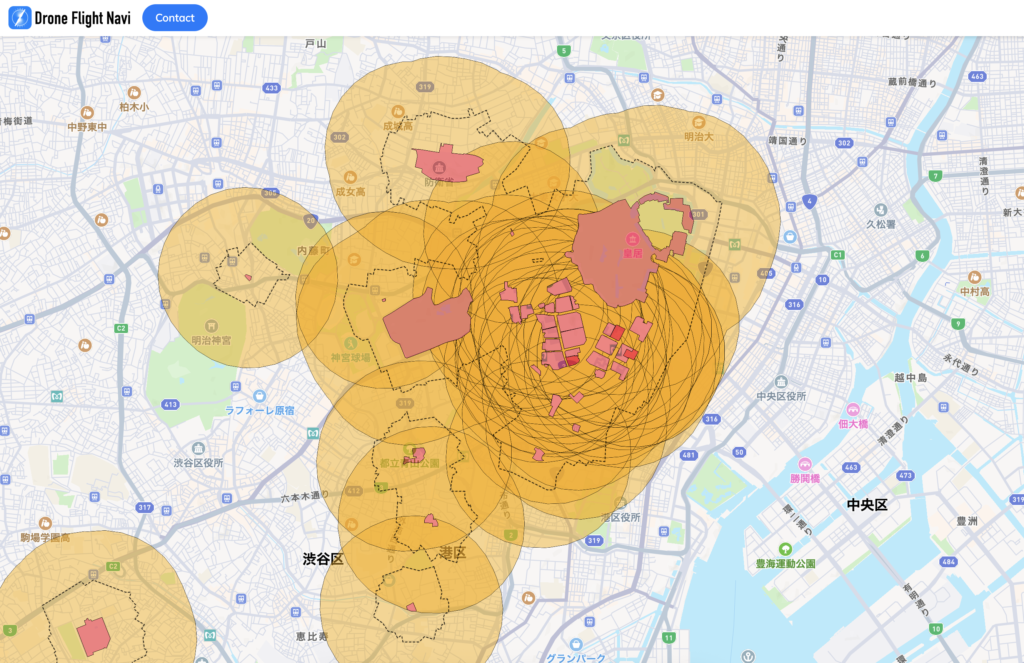This screenshot has width=1024, height=663.
Task: Select the 渋谷区役所 ward office icon
Action: click(199, 448)
